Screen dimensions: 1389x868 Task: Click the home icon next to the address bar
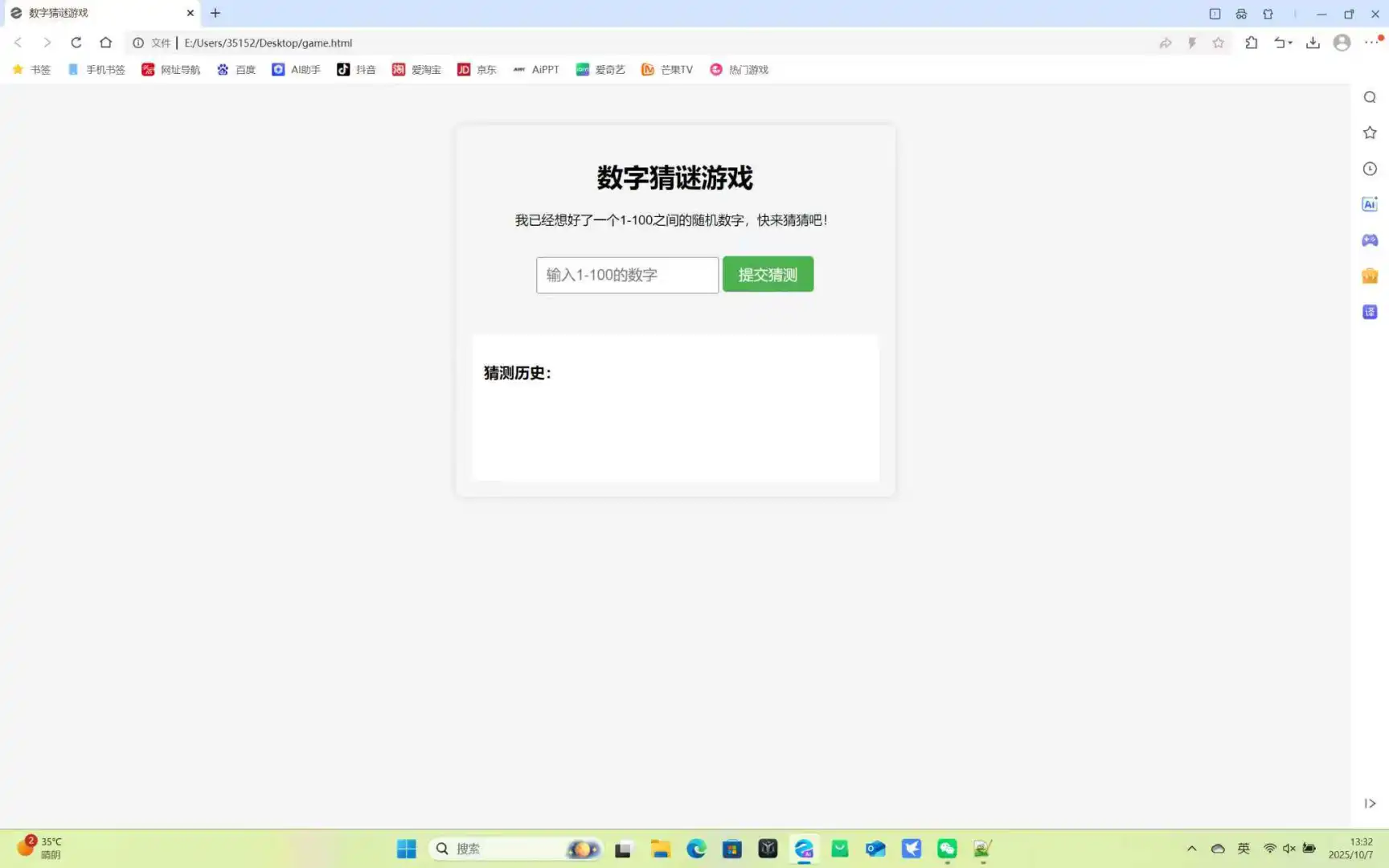click(105, 43)
